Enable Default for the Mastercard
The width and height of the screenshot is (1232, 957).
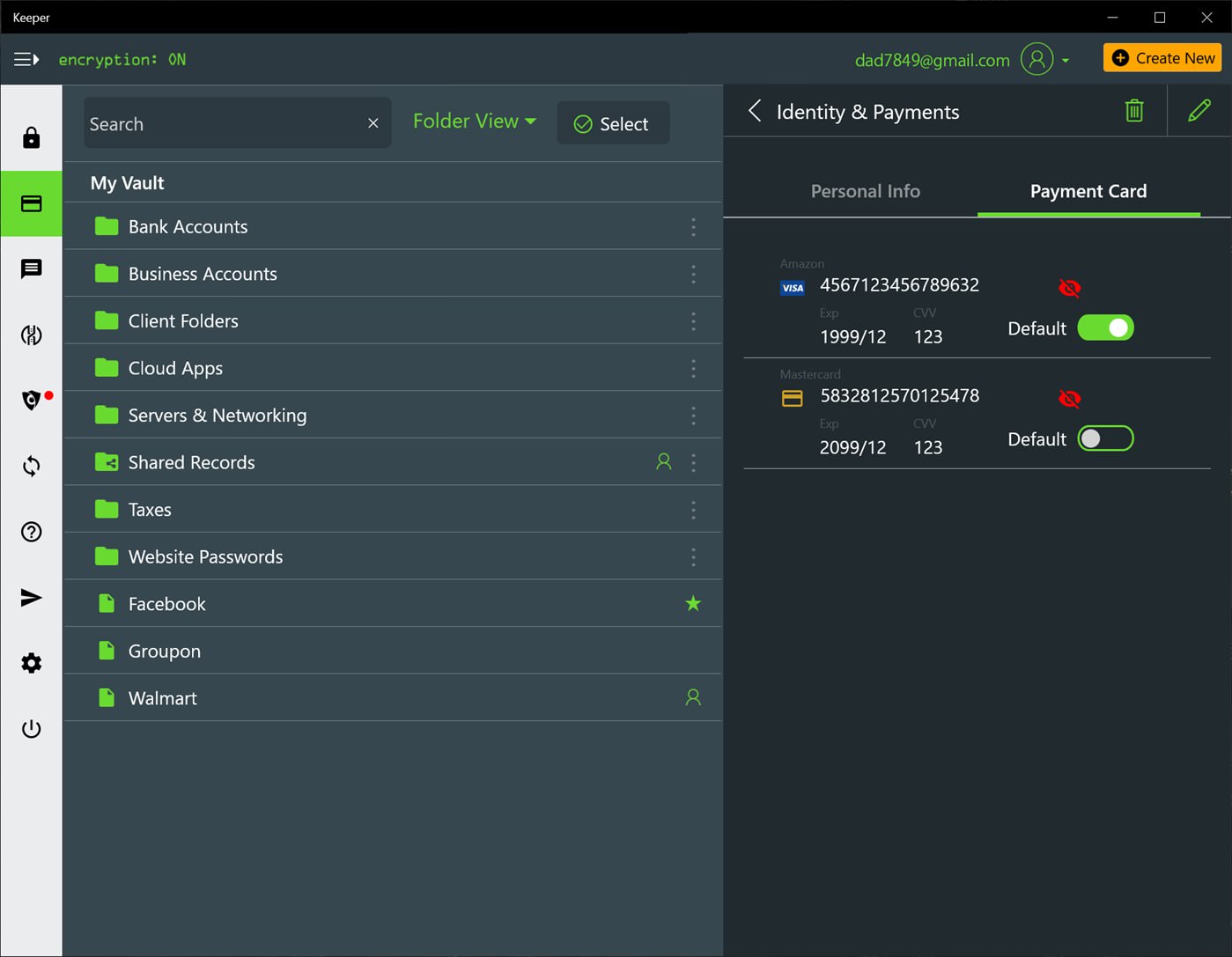(1106, 438)
